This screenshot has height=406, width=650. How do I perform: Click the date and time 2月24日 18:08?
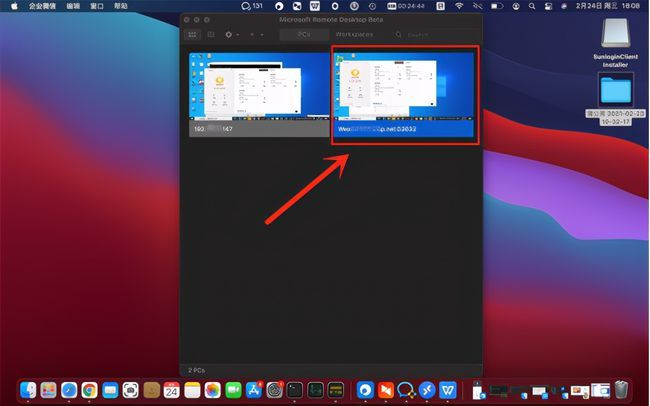(x=608, y=6)
